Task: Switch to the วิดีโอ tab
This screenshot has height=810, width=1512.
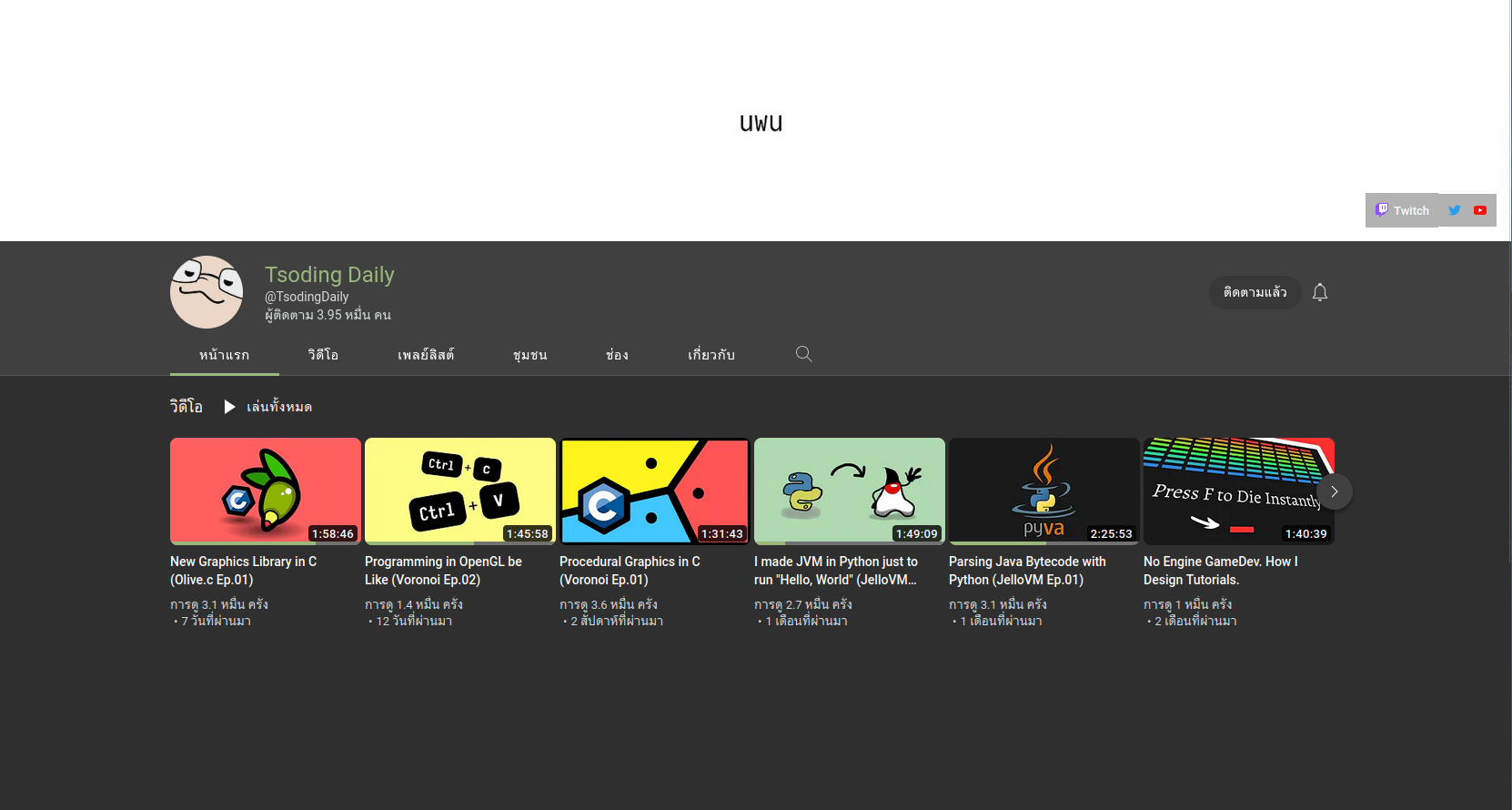Action: (x=323, y=355)
